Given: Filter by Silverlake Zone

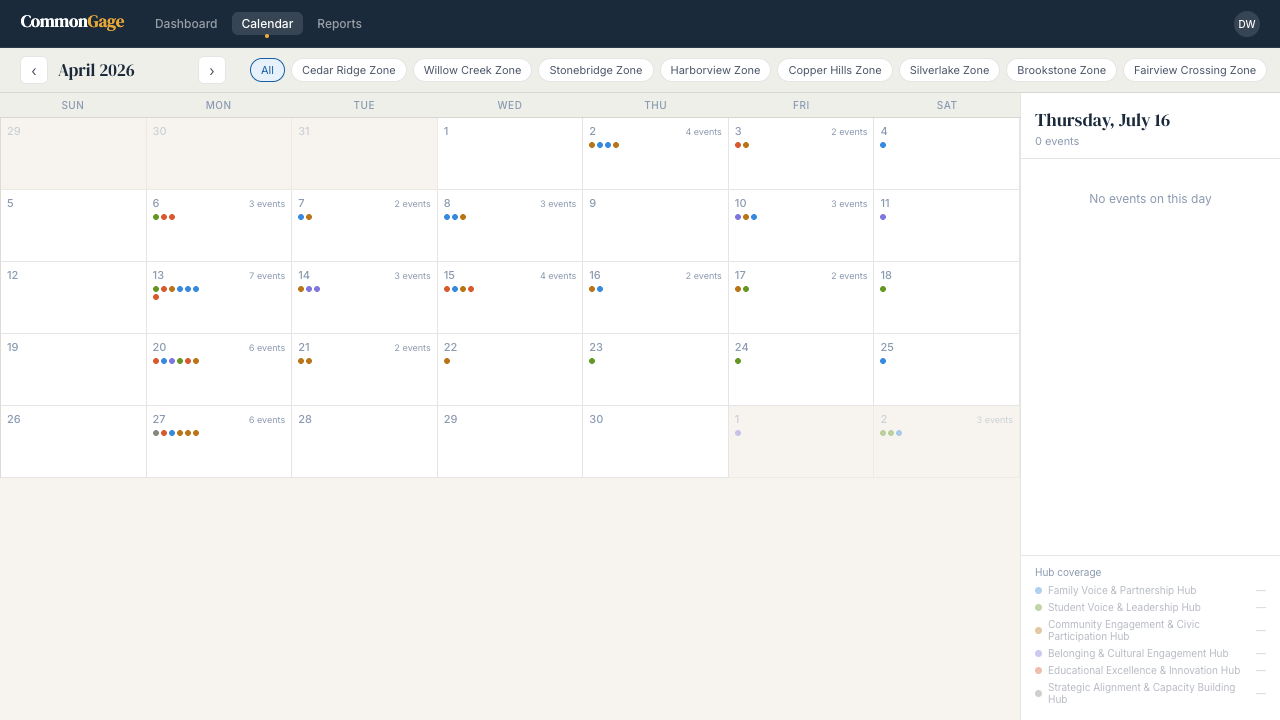Looking at the screenshot, I should pos(949,70).
